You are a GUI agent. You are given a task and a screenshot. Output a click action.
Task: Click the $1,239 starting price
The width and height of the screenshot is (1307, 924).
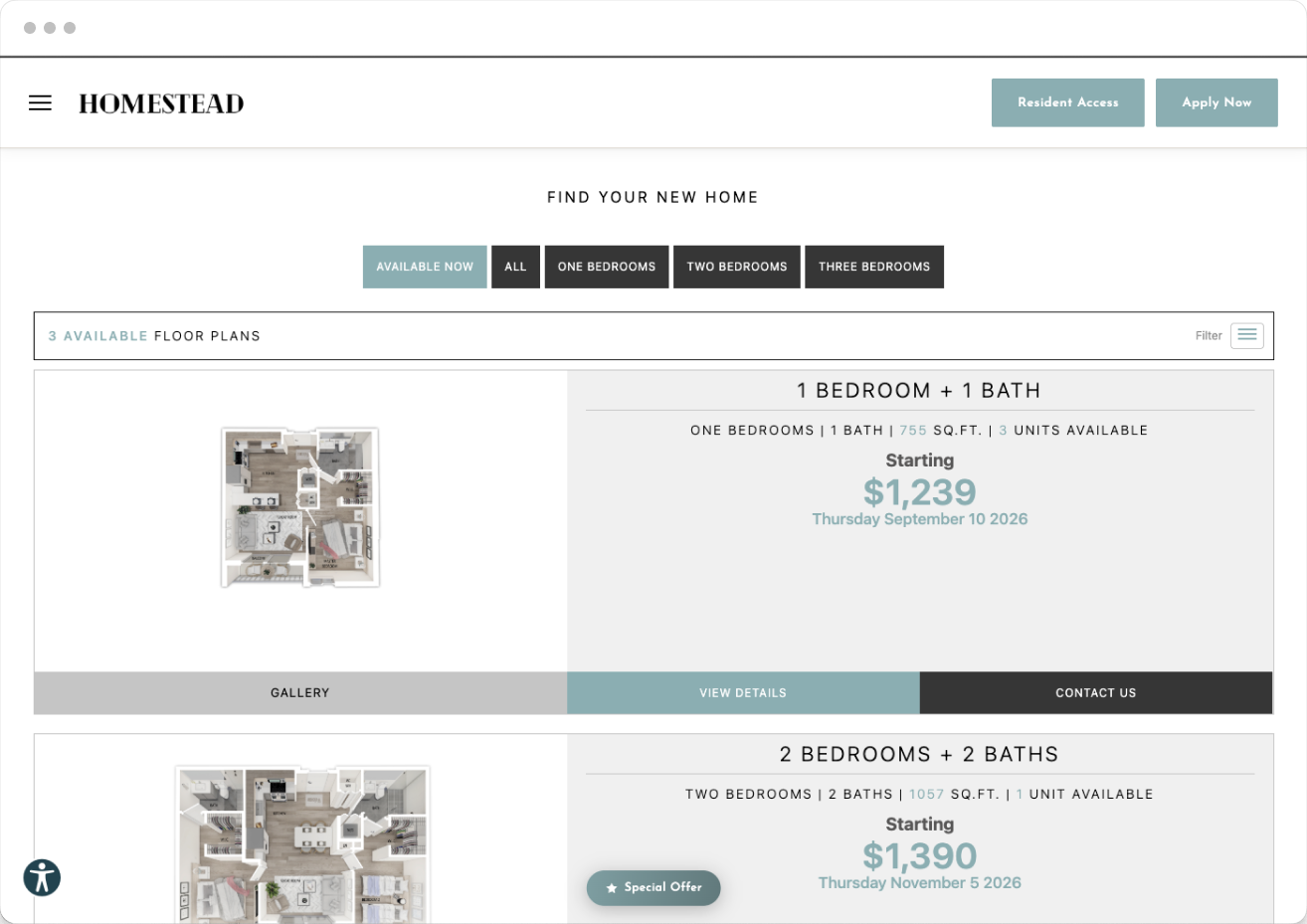(920, 491)
